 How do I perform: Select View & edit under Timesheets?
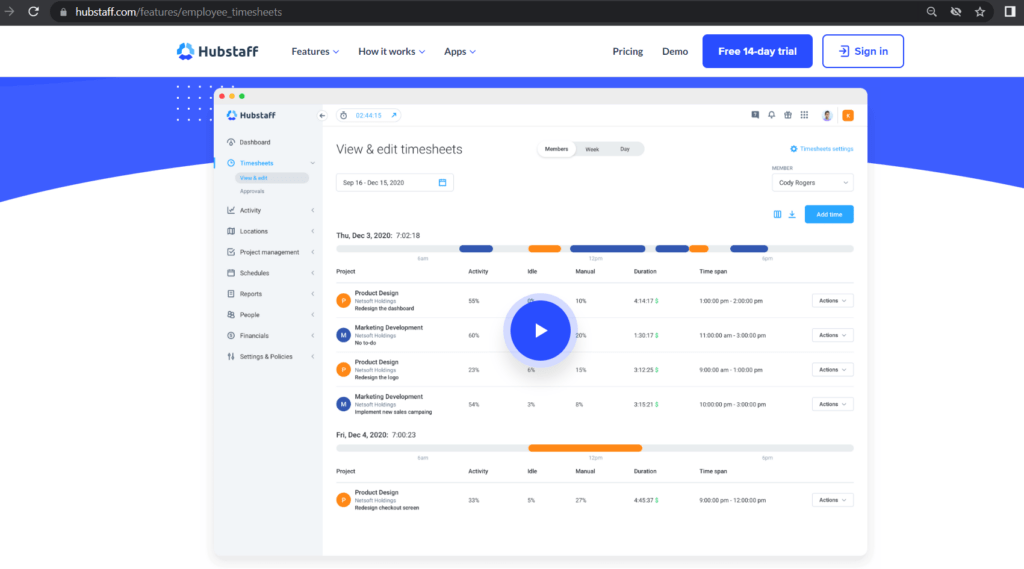[x=271, y=178]
